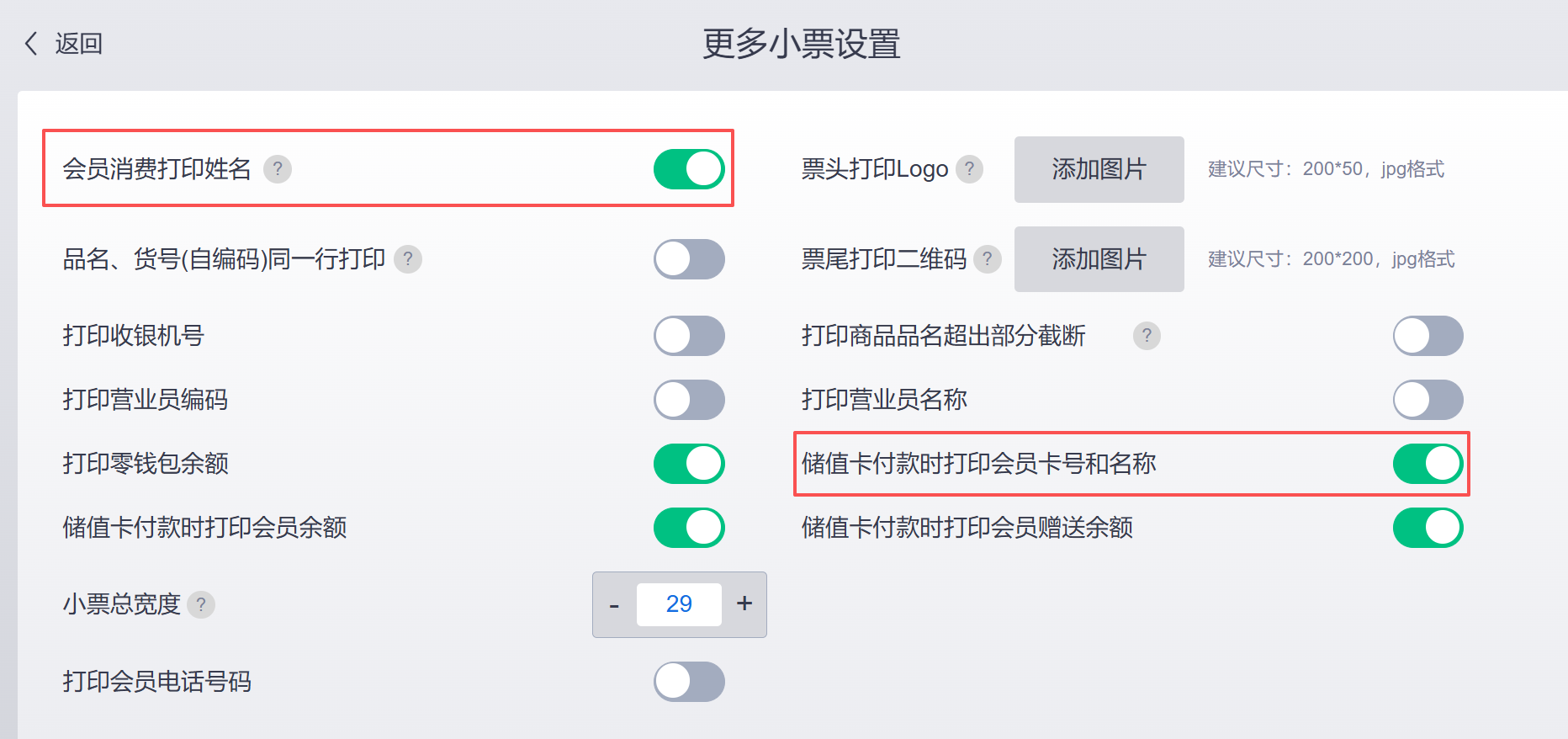The height and width of the screenshot is (739, 1568).
Task: Toggle 打印营业员编码 switch on
Action: [x=689, y=400]
